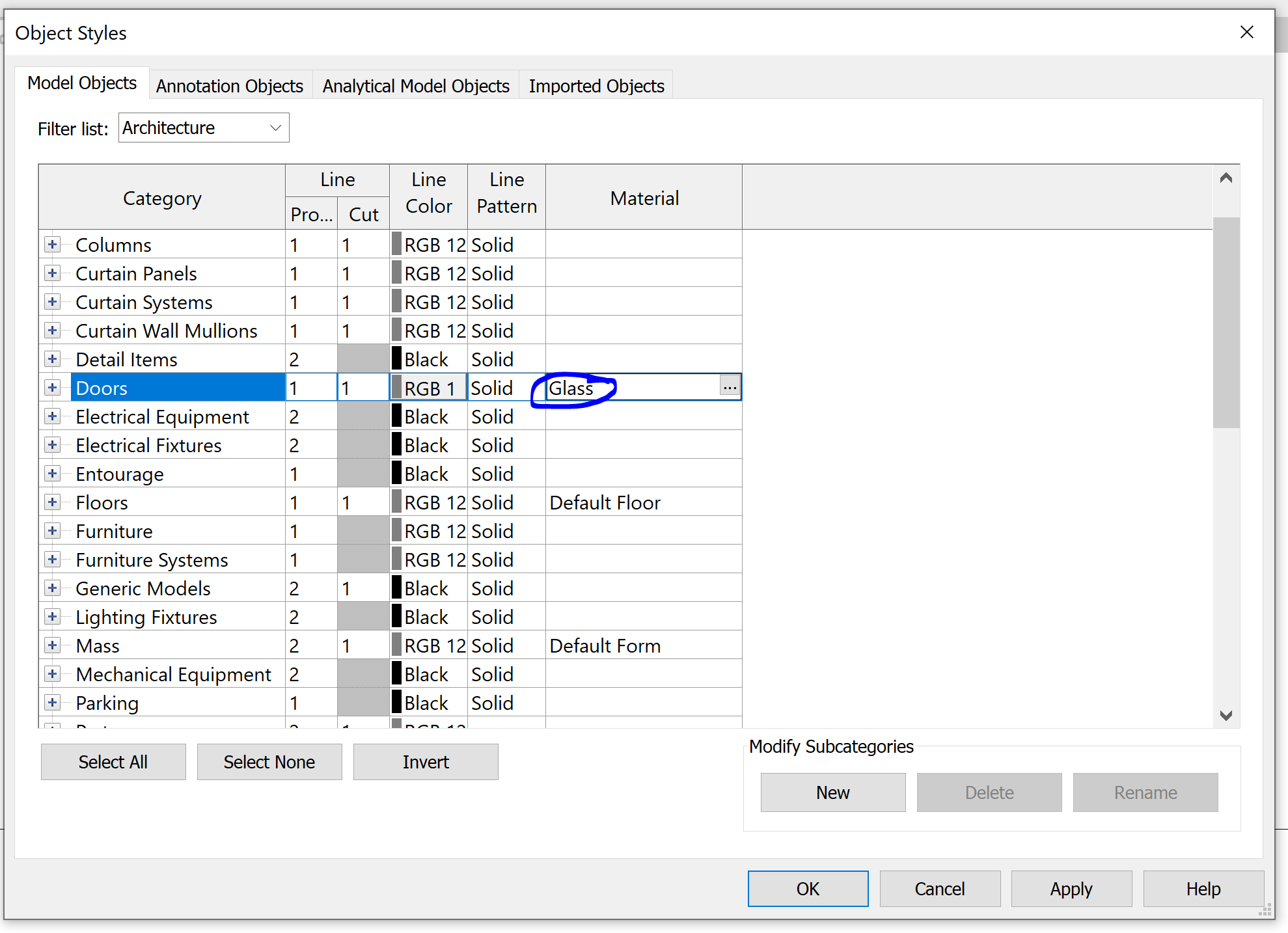
Task: Click the Detail Items black color swatch
Action: (396, 359)
